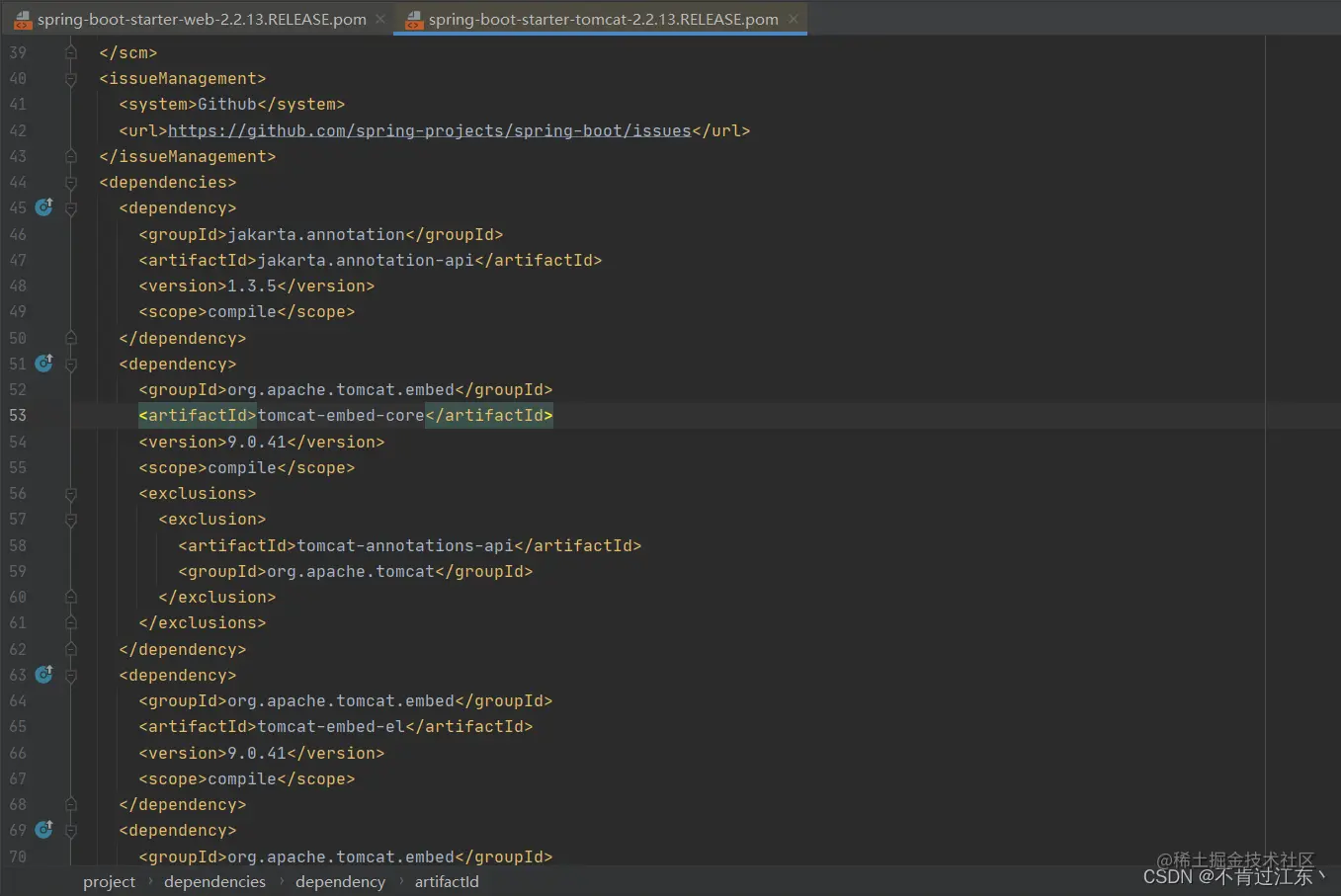Switch to spring-boot-starter-web-2.2.13.RELEASE.pom tab
Image resolution: width=1341 pixels, height=896 pixels.
202,19
